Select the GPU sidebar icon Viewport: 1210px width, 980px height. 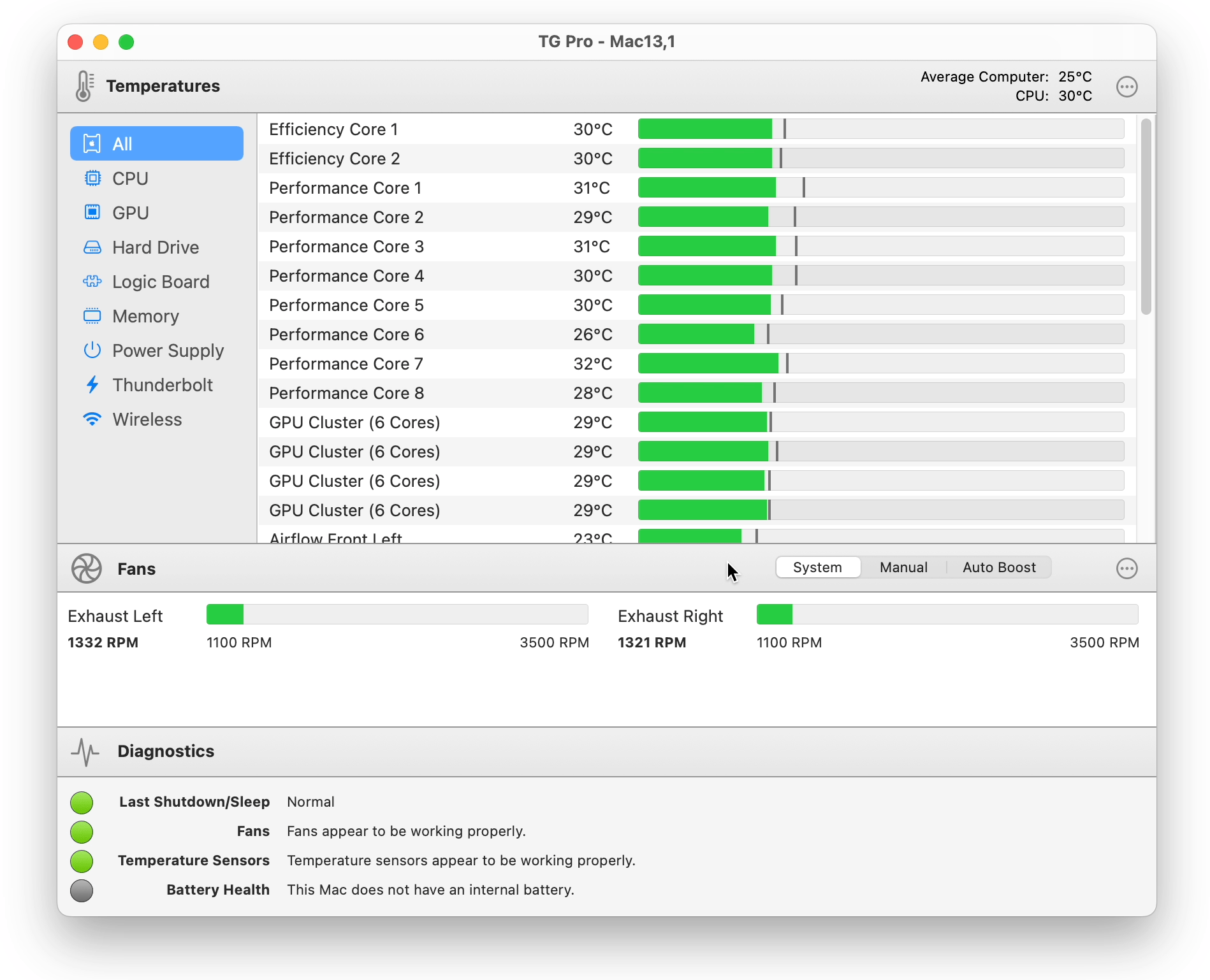pos(92,213)
